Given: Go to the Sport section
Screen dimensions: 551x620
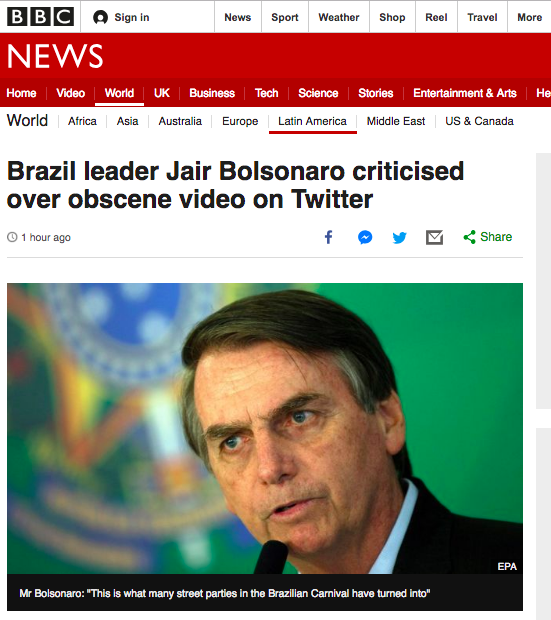Looking at the screenshot, I should (285, 17).
